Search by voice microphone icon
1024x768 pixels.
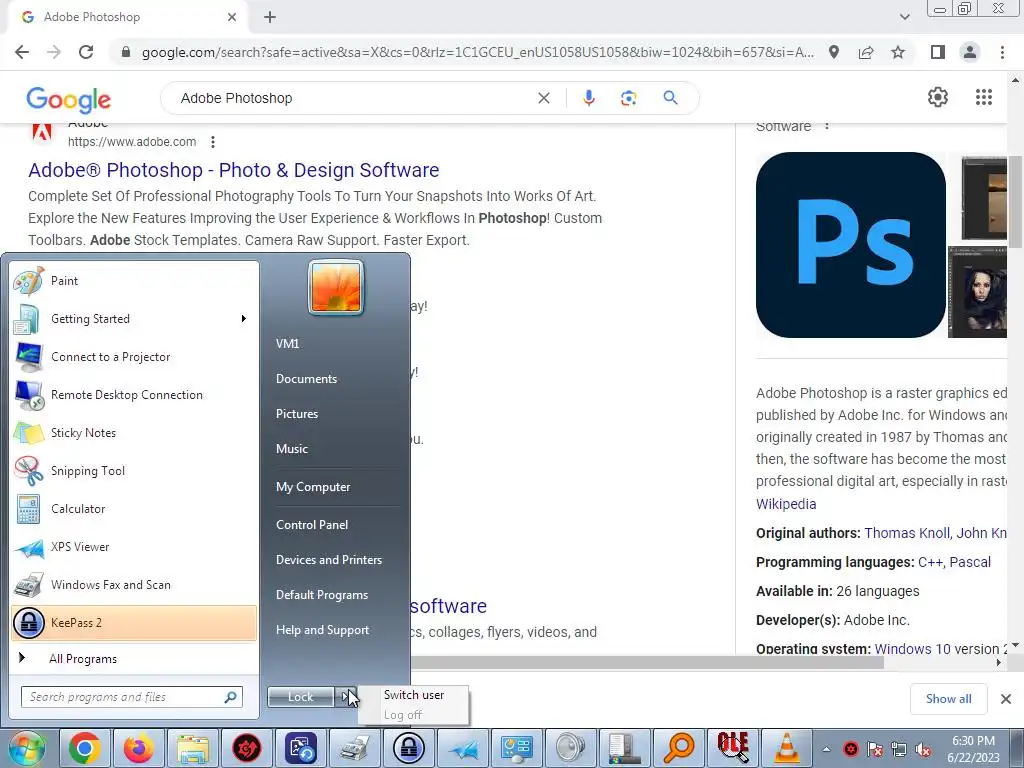click(588, 98)
